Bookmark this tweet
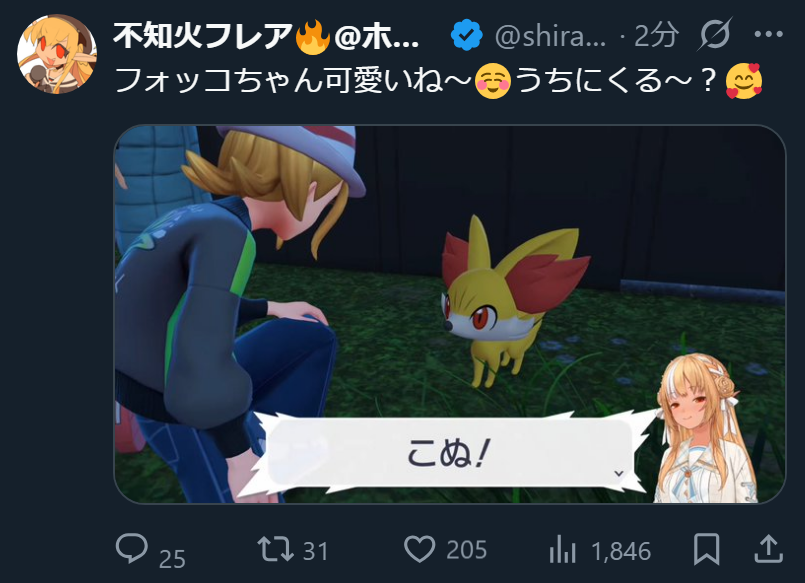 706,549
